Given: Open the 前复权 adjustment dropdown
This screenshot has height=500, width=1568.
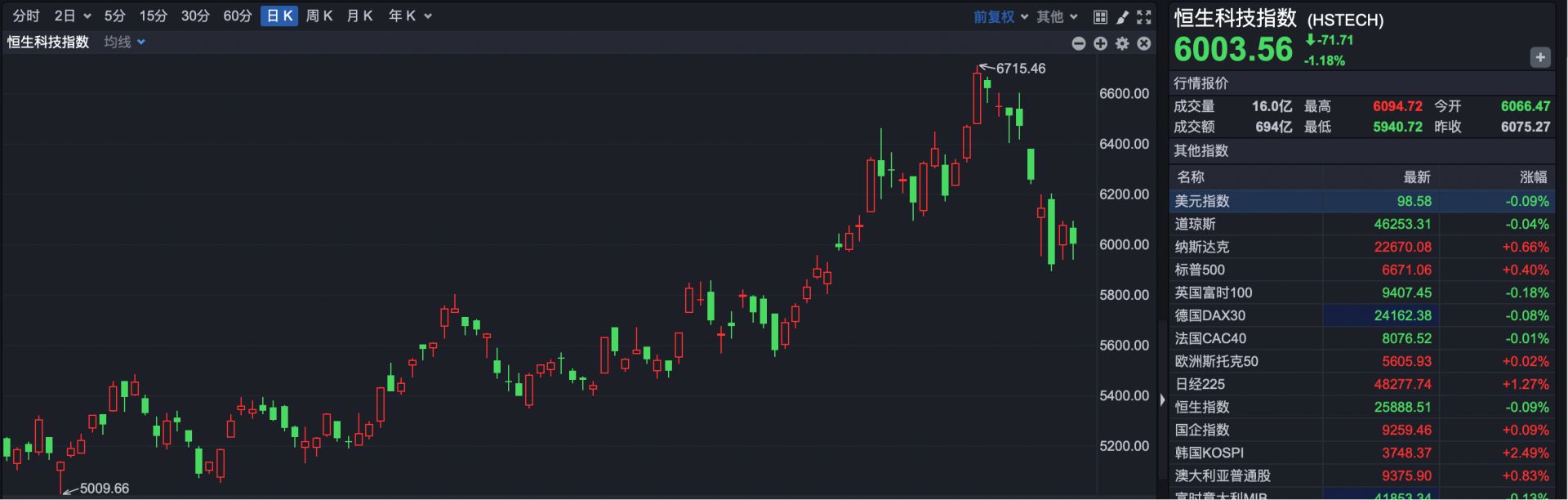Looking at the screenshot, I should tap(1000, 16).
